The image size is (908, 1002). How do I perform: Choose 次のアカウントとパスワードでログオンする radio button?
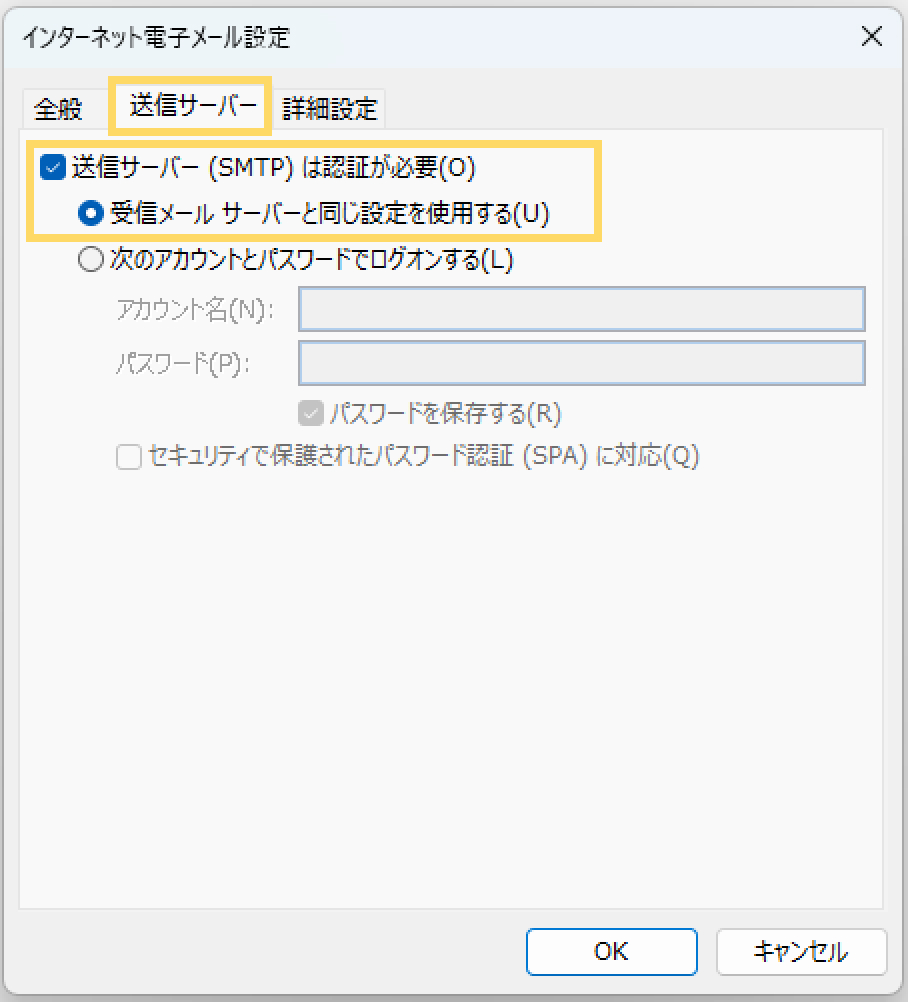(91, 260)
